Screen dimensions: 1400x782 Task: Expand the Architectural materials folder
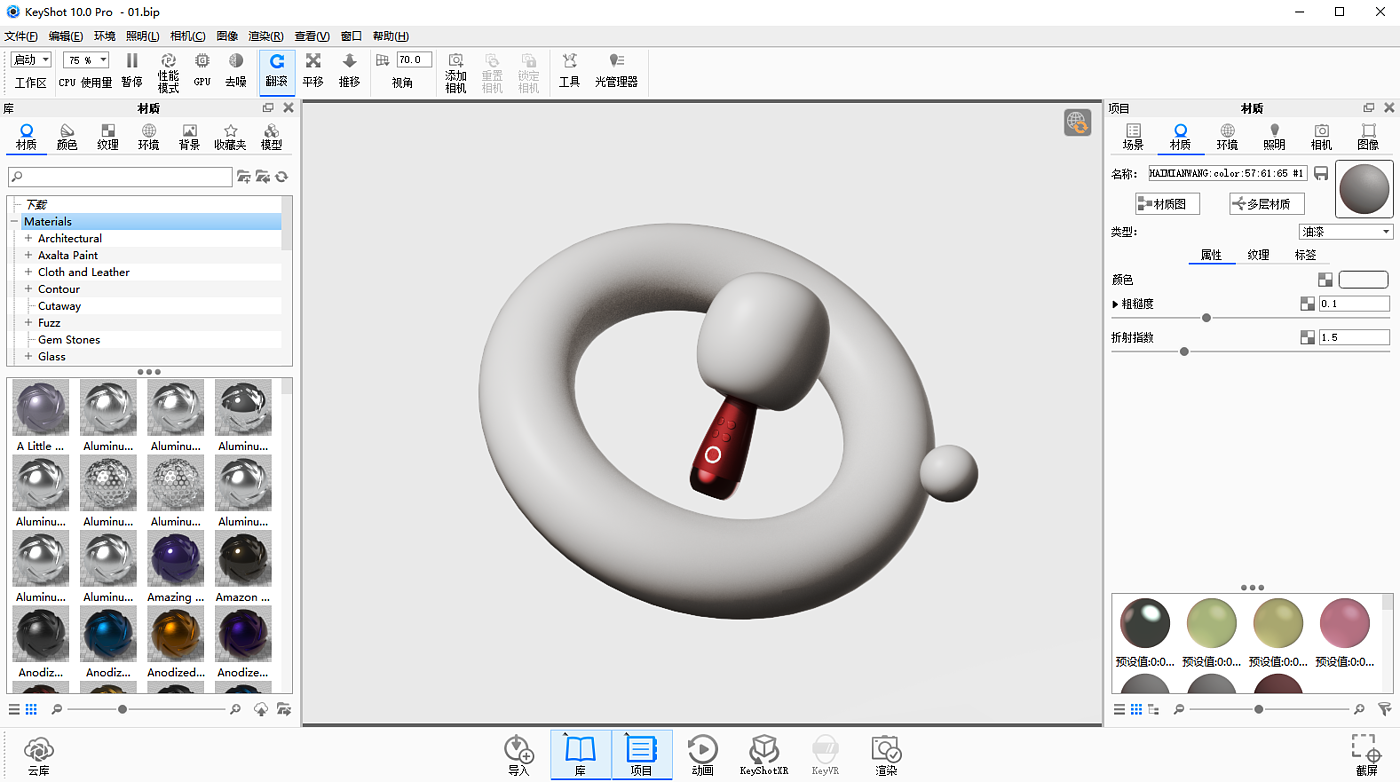[x=29, y=239]
